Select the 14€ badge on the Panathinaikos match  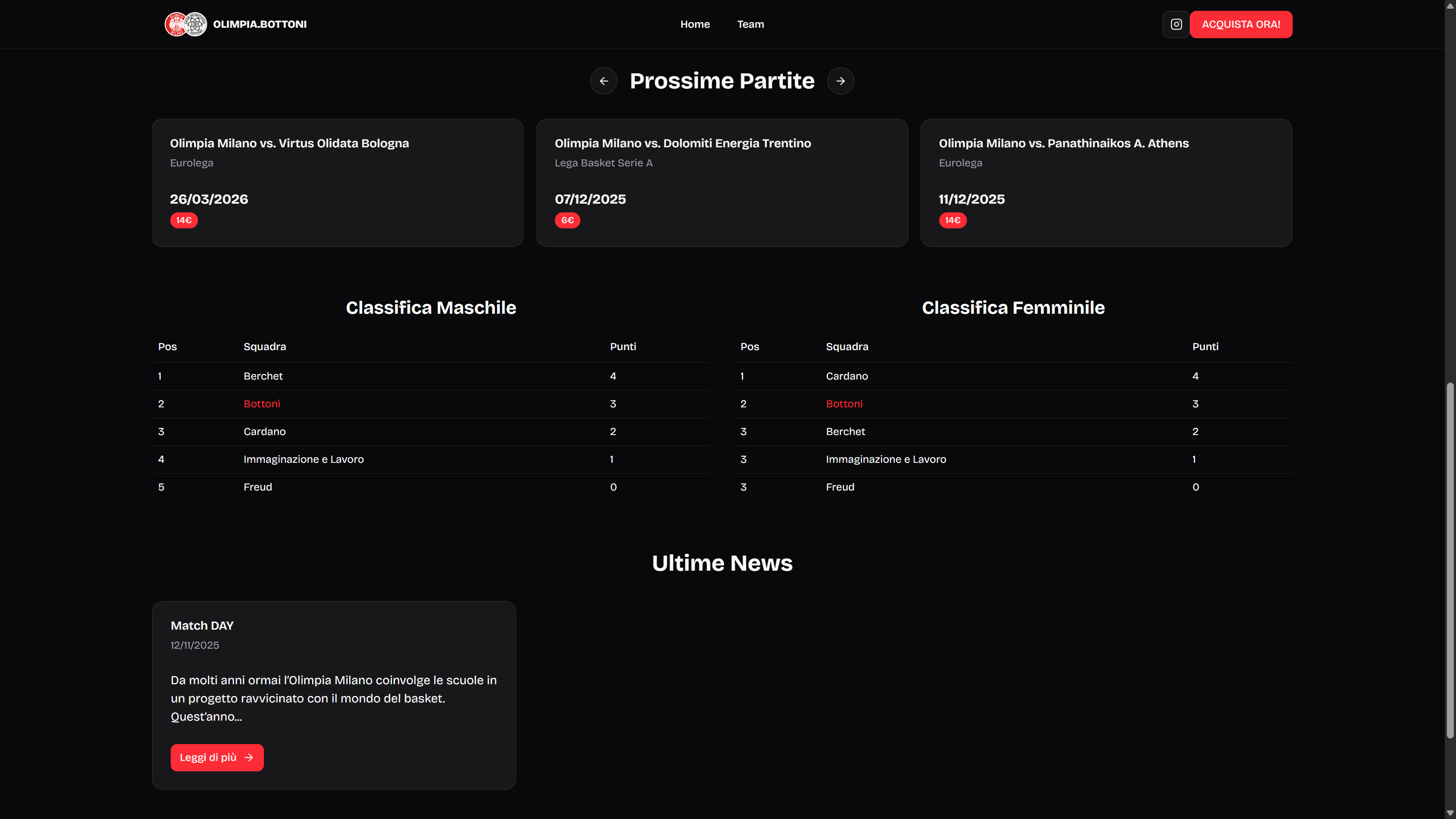(x=952, y=220)
